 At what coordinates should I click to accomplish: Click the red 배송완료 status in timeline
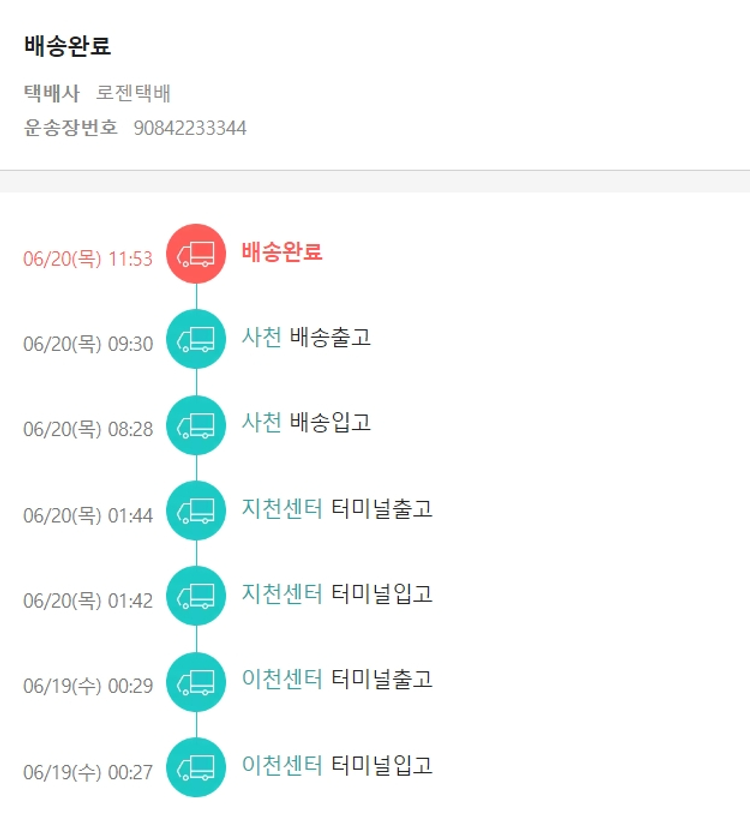[282, 252]
